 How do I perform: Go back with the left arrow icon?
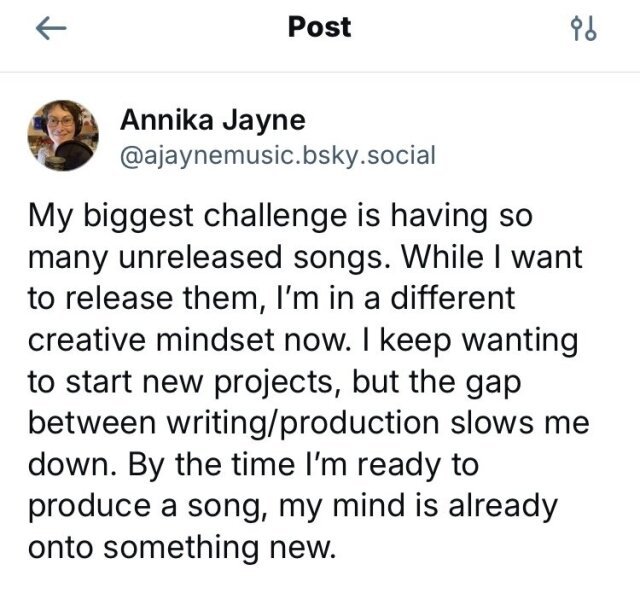coord(47,29)
